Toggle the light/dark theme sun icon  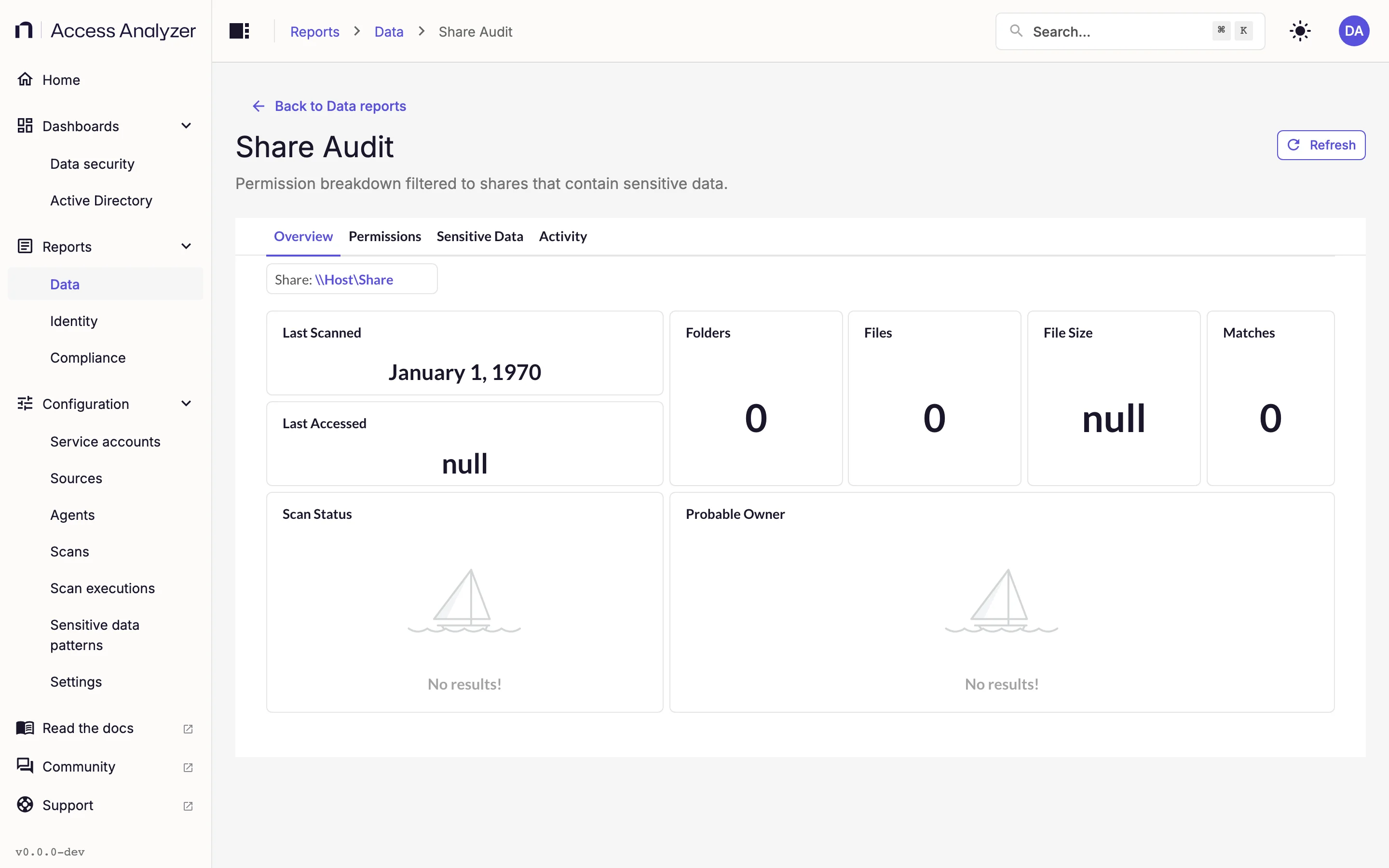click(x=1300, y=31)
